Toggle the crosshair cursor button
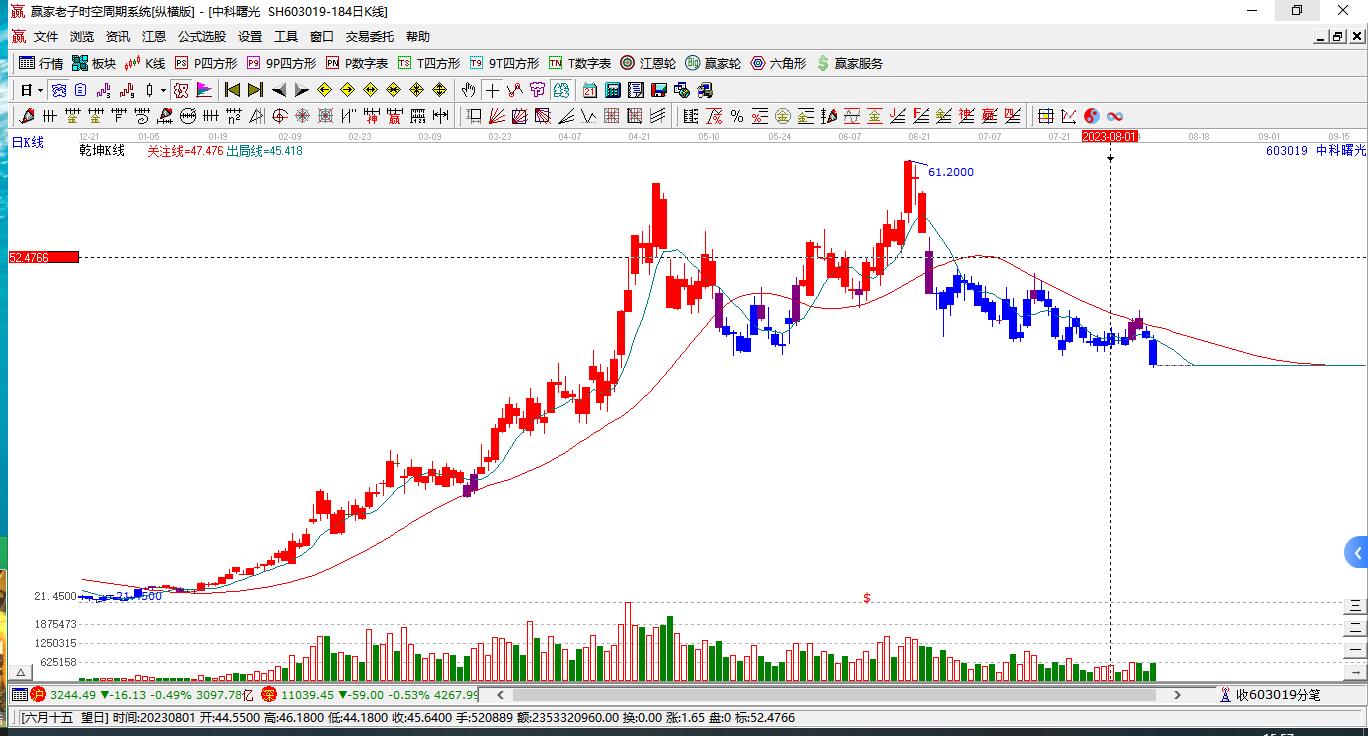Viewport: 1368px width, 736px height. coord(492,90)
